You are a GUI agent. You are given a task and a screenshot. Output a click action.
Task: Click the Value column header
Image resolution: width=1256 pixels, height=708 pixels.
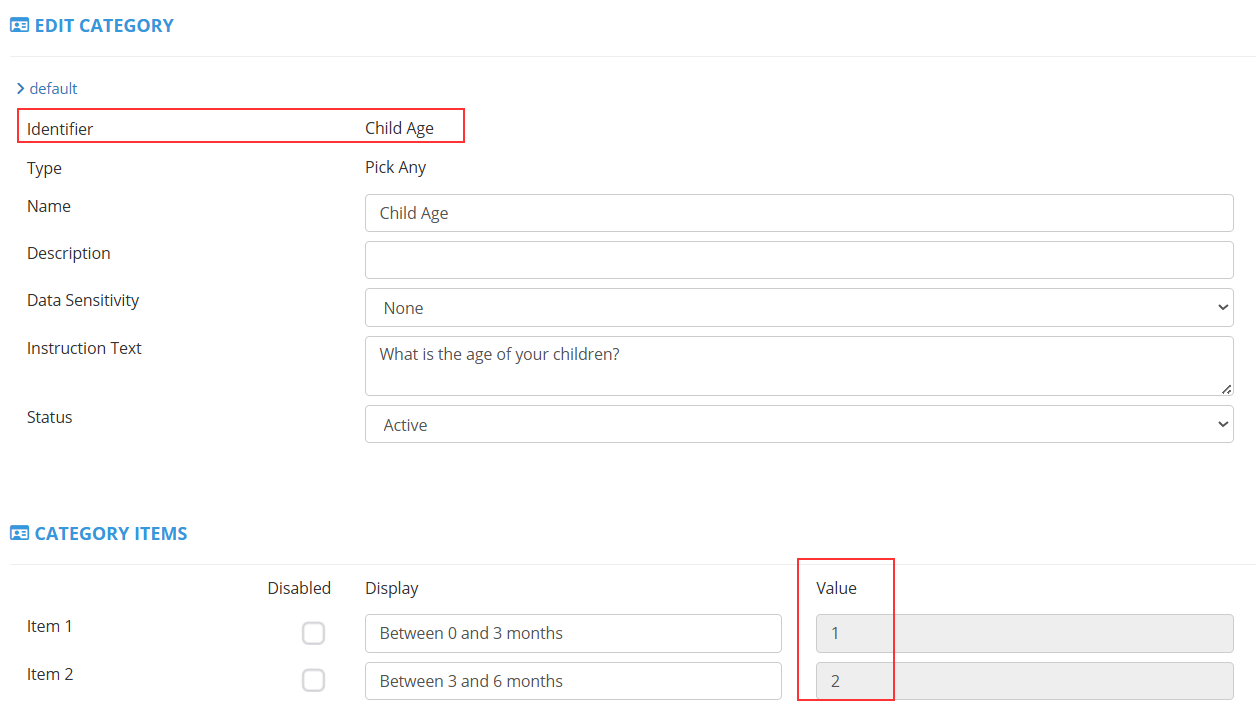[x=836, y=588]
